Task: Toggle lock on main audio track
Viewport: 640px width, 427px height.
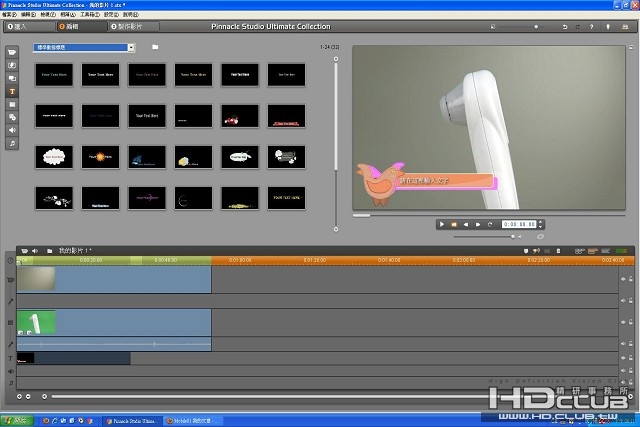Action: coord(631,300)
